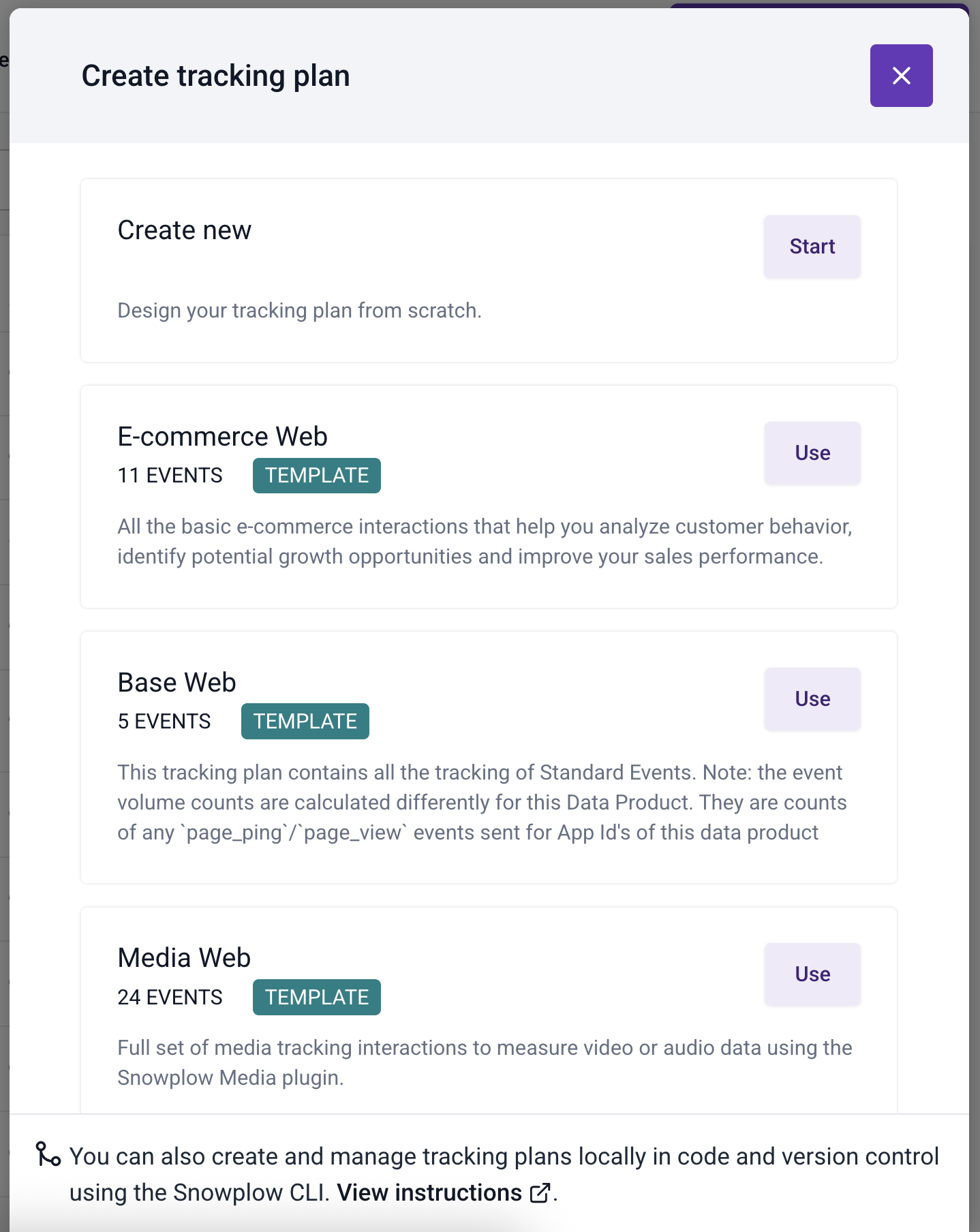Click the Create tracking plan dialog title
Screen dimensions: 980x1232
tap(215, 76)
